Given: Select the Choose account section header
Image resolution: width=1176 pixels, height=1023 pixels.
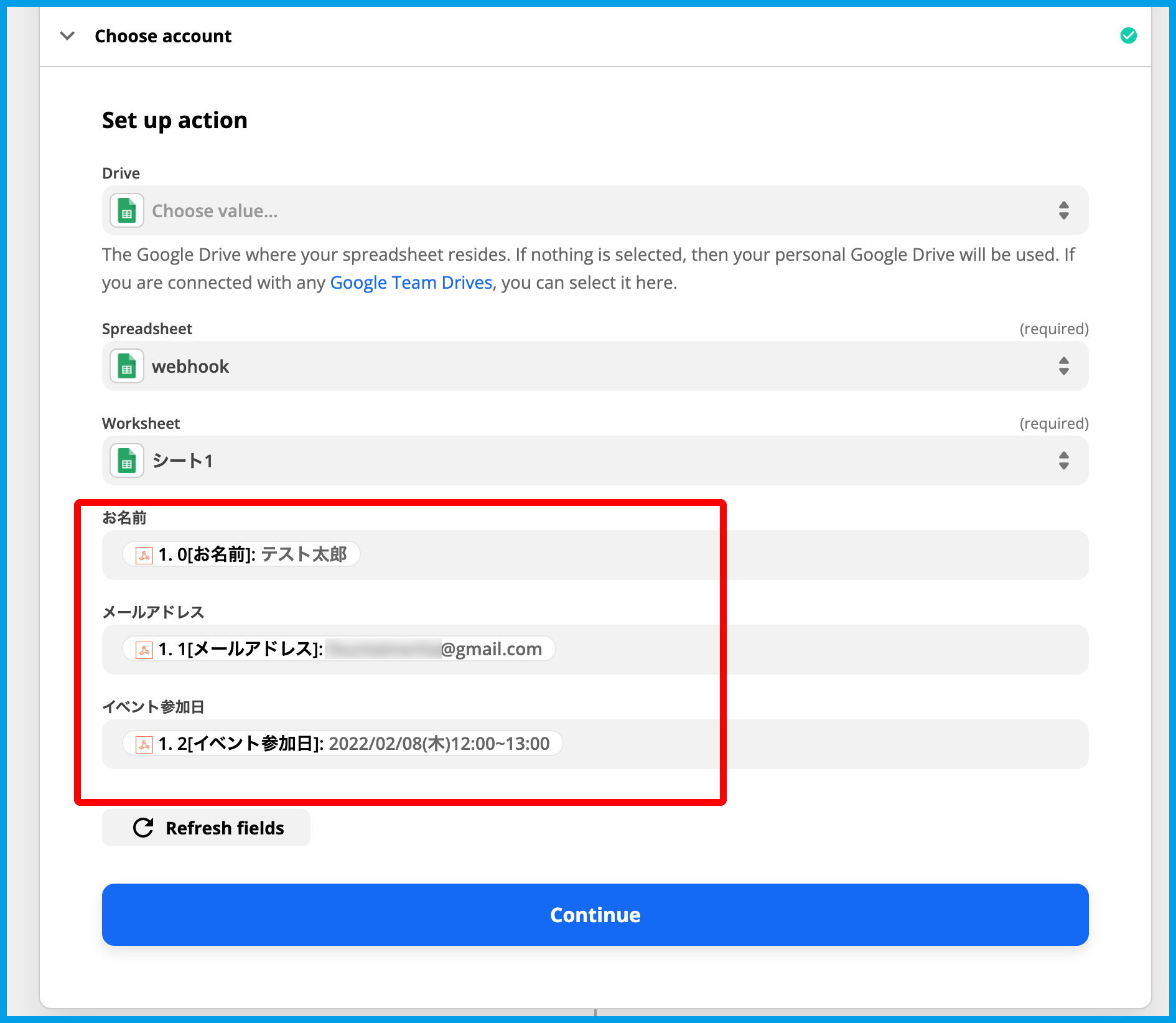Looking at the screenshot, I should (163, 36).
